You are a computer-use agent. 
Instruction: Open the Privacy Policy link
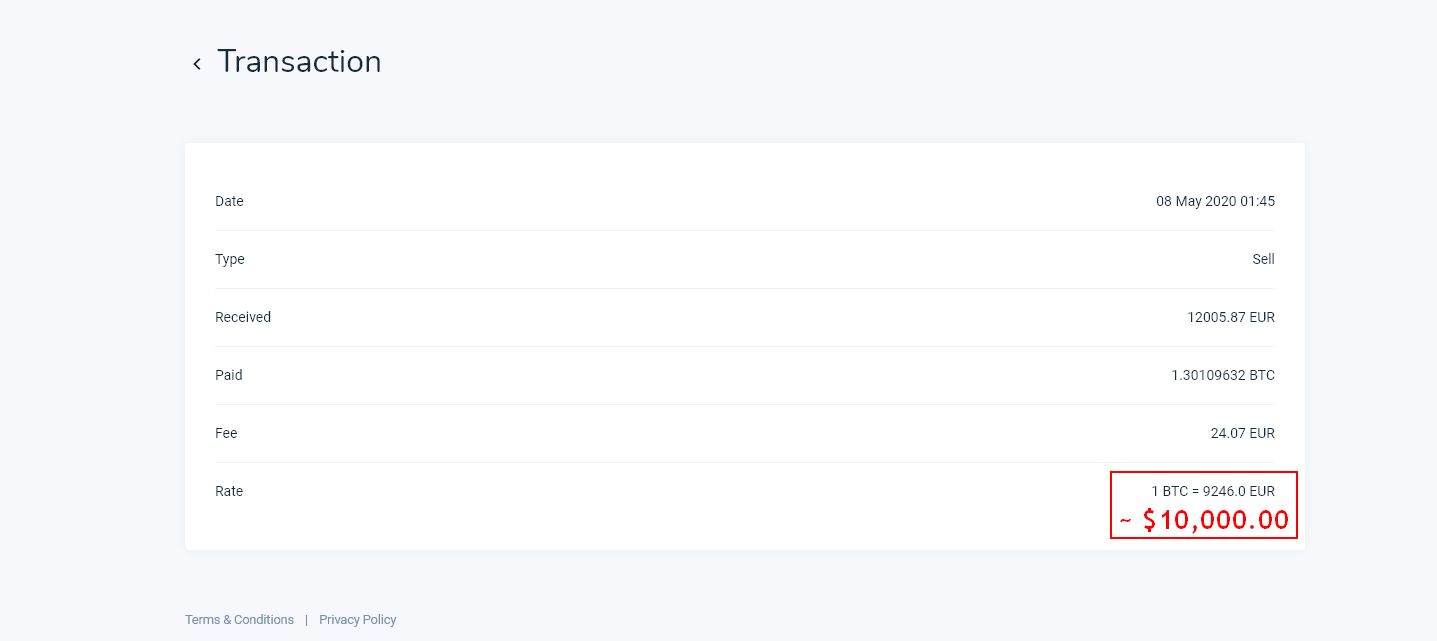(357, 620)
